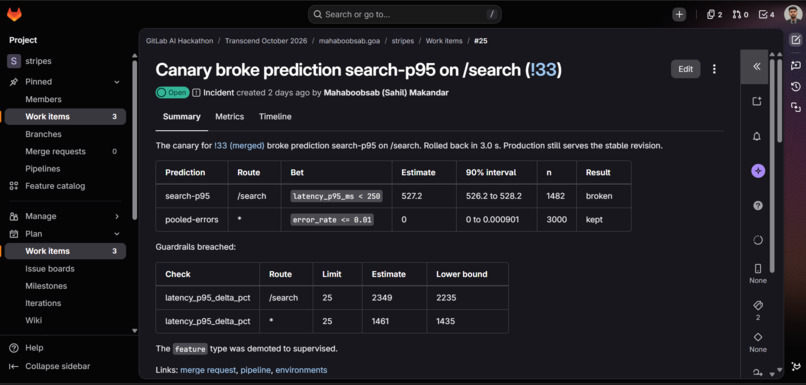Screen dimensions: 806x385
Task: View merge requests counter showing 0
Action: coord(740,15)
